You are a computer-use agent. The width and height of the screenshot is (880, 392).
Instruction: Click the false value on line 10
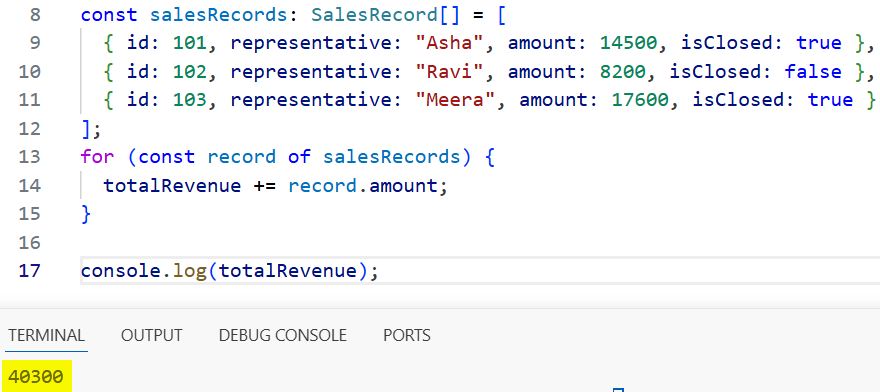tap(813, 72)
